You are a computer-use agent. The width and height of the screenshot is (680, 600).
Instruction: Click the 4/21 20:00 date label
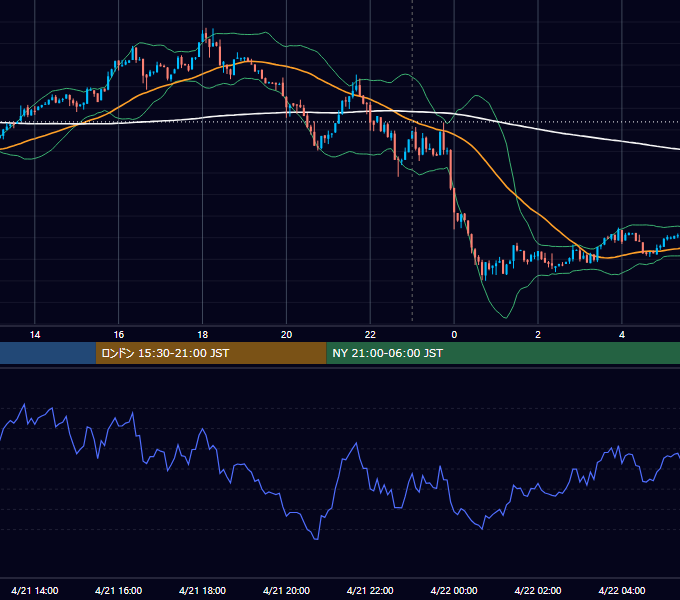click(286, 590)
